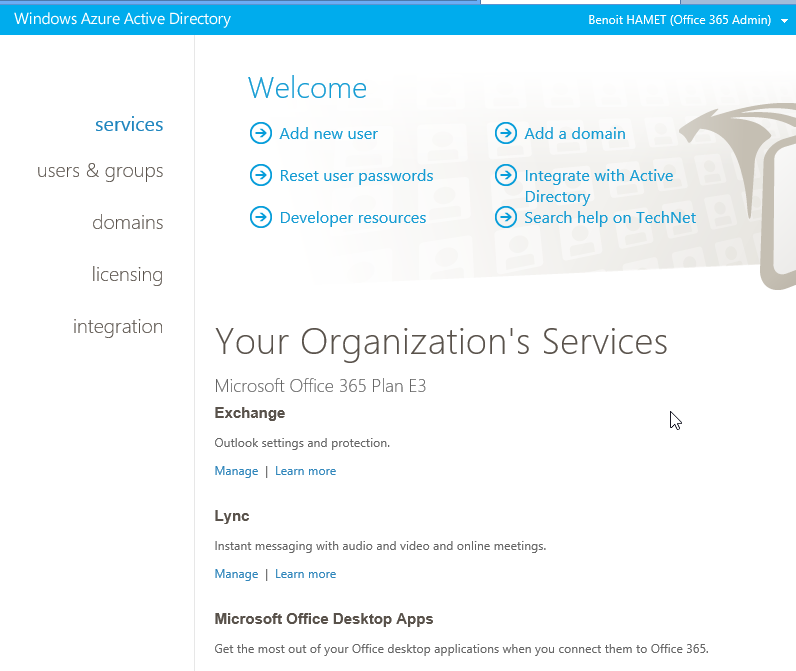Screen dimensions: 796x671
Task: Click the Windows Azure Active Directory title
Action: click(x=122, y=19)
